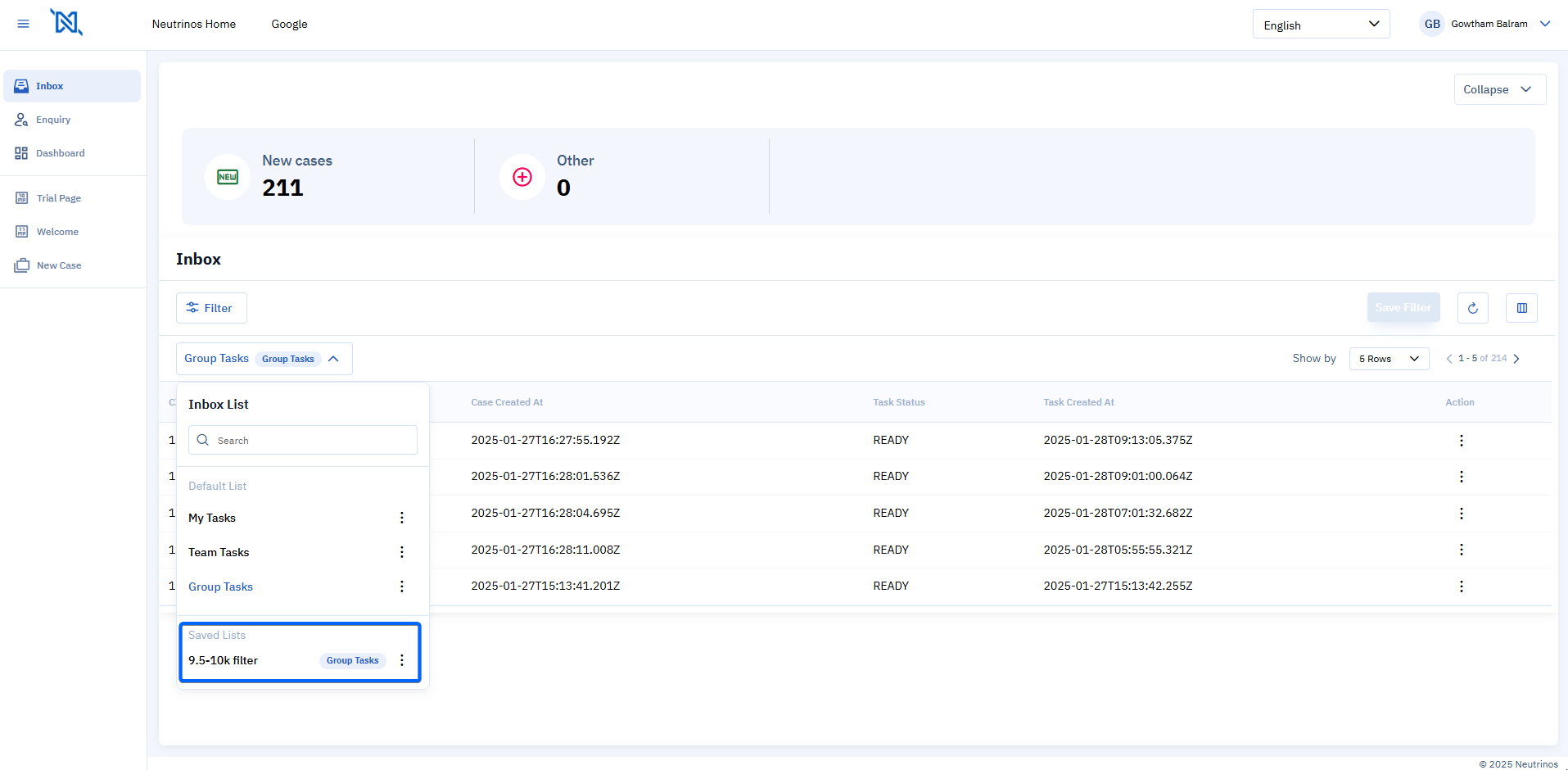Open options menu for 9.5-10k filter
The image size is (1568, 770).
(x=402, y=660)
